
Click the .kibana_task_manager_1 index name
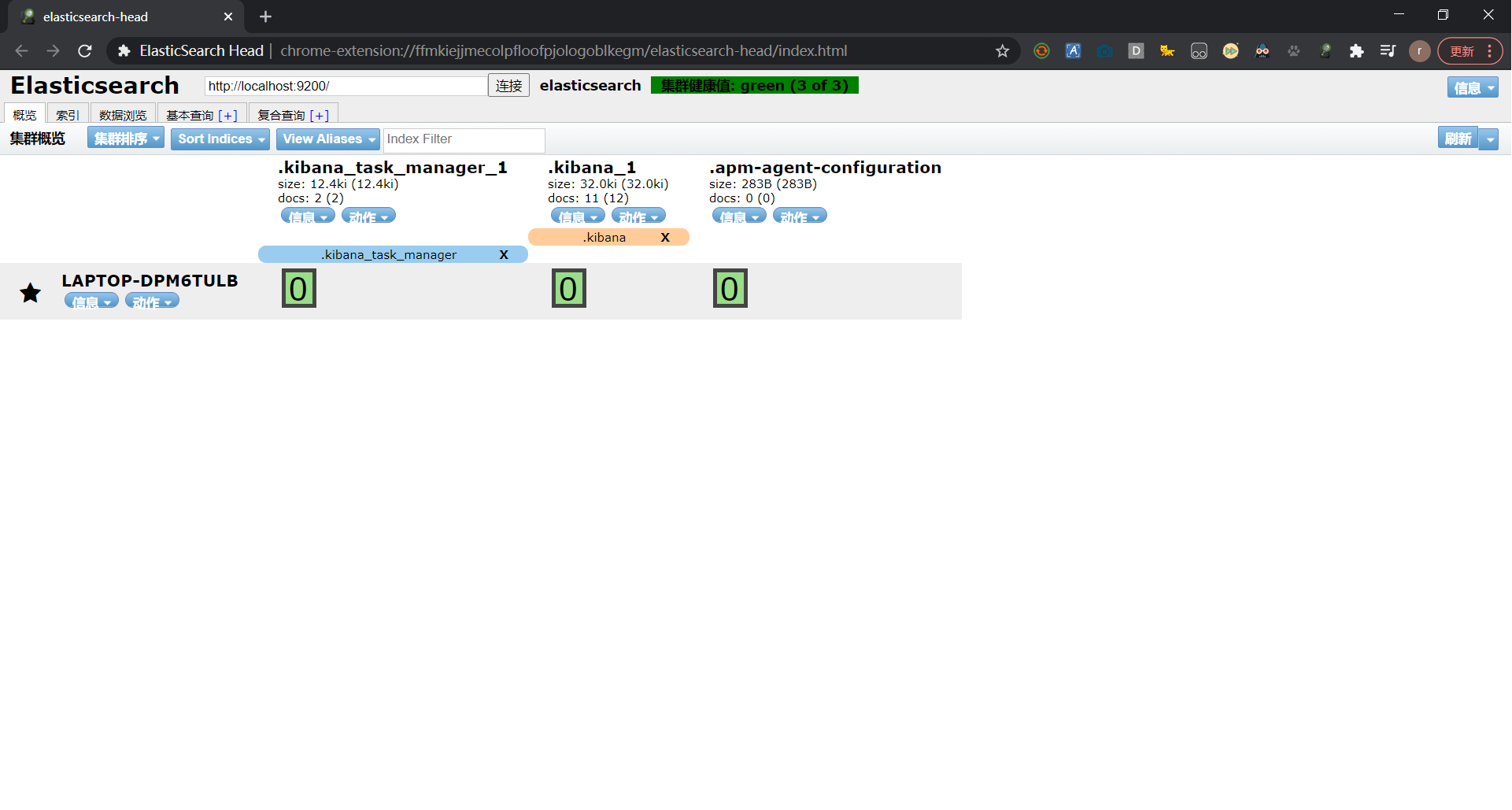click(x=393, y=168)
